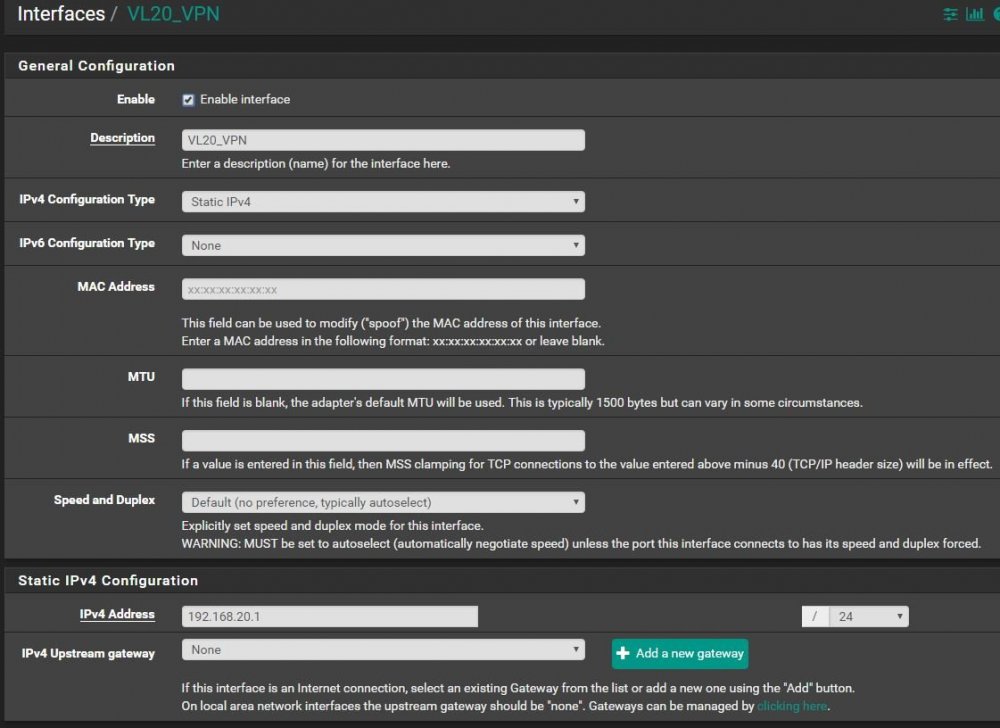Follow the 'clicking here' gateways link
Screen dimensions: 1000x728
click(791, 706)
